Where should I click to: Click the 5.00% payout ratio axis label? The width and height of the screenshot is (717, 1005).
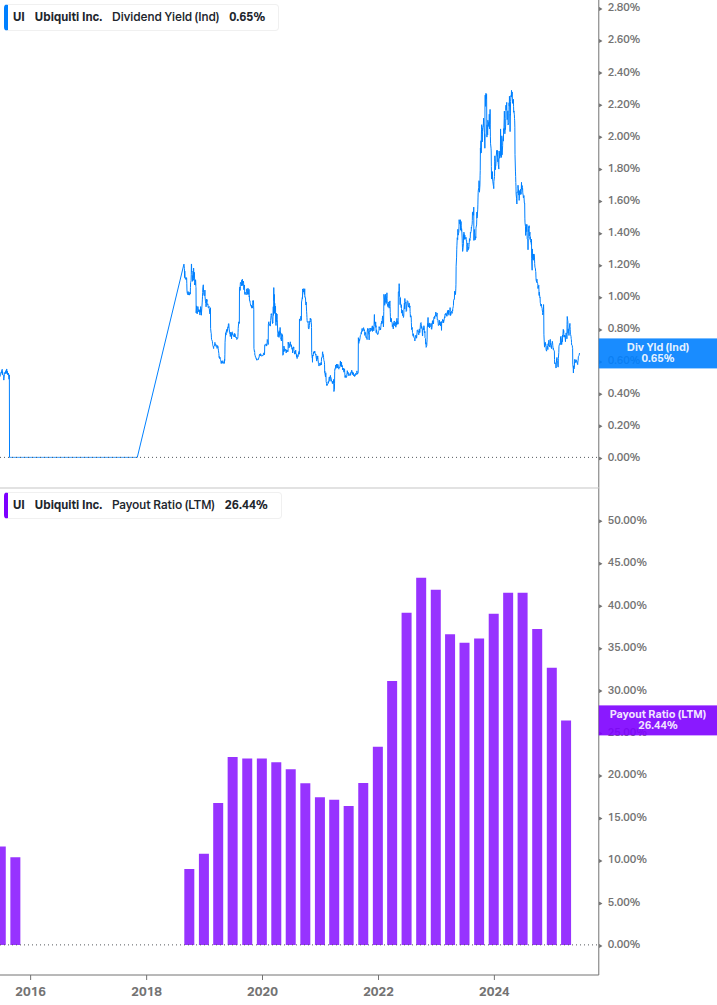click(623, 902)
